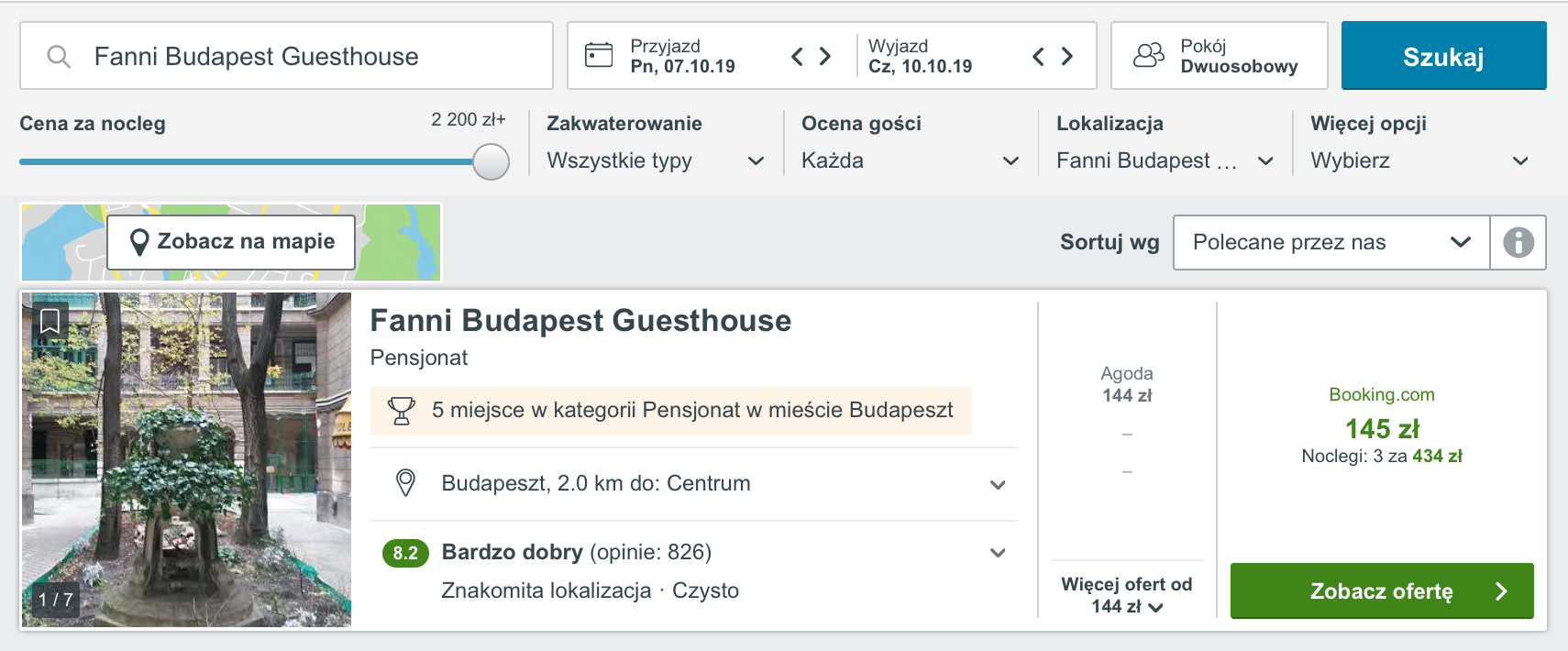Expand Więcej ofert od 144 zł
This screenshot has width=1568, height=651.
coord(1127,595)
